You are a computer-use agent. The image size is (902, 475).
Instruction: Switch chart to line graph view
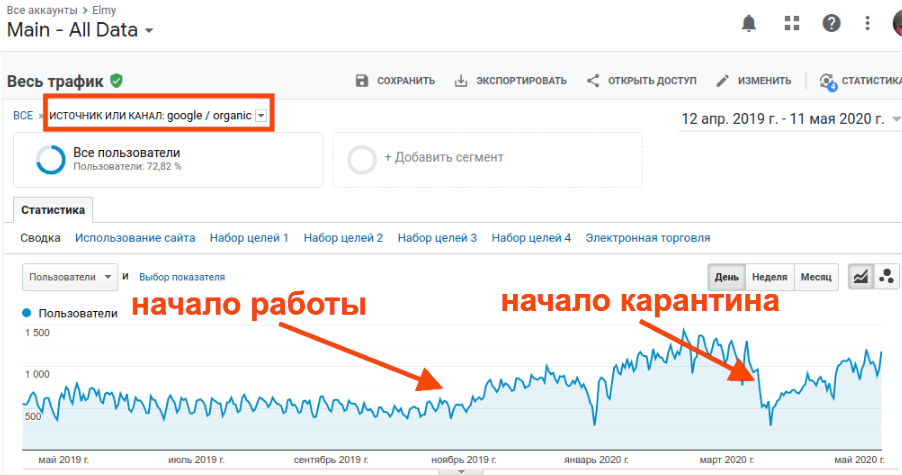859,277
